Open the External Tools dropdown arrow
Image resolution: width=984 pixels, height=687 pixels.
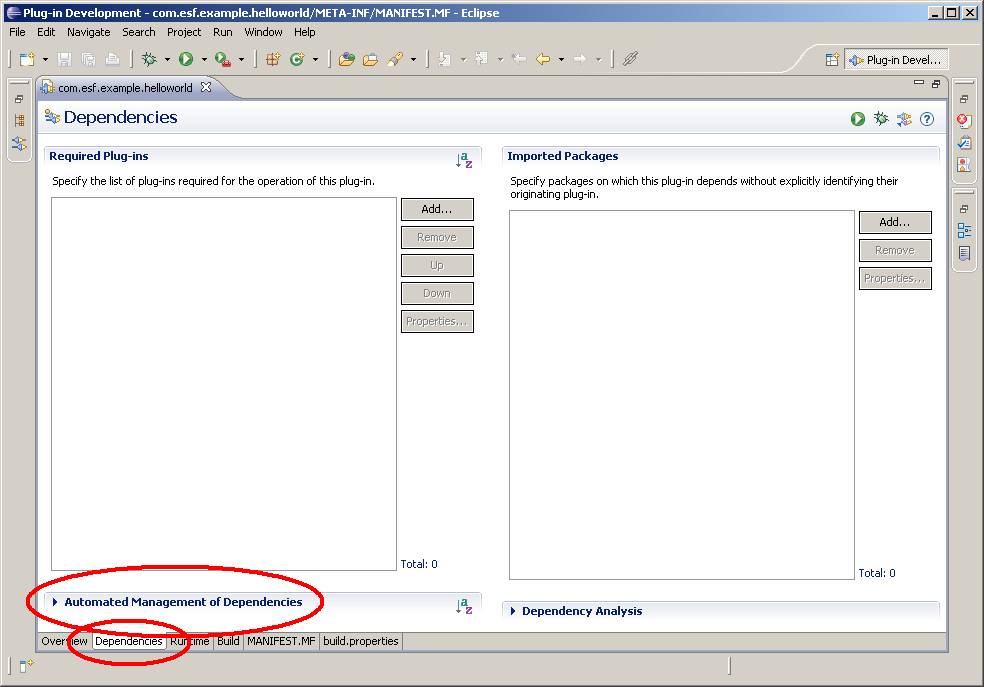pyautogui.click(x=241, y=60)
